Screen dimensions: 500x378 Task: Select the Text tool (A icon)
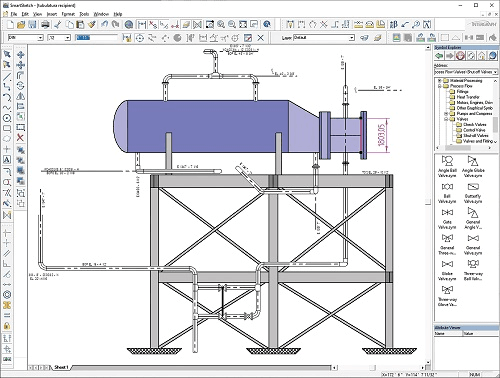[7, 160]
